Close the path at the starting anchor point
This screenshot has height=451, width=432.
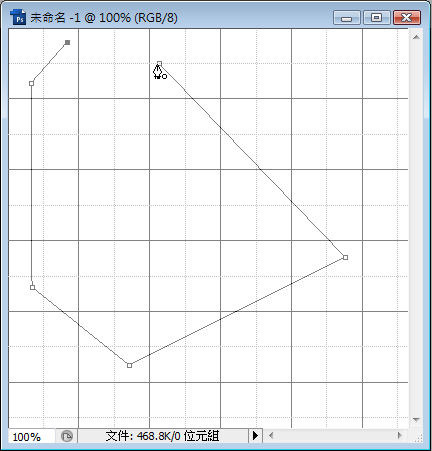[x=159, y=63]
